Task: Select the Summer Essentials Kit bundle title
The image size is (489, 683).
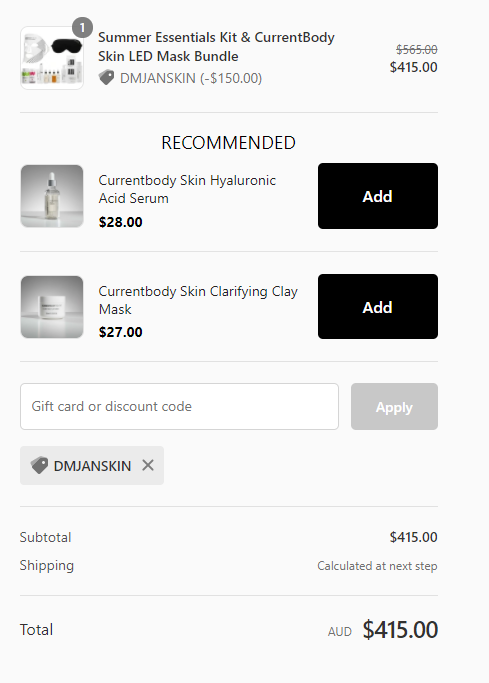Action: (x=216, y=47)
